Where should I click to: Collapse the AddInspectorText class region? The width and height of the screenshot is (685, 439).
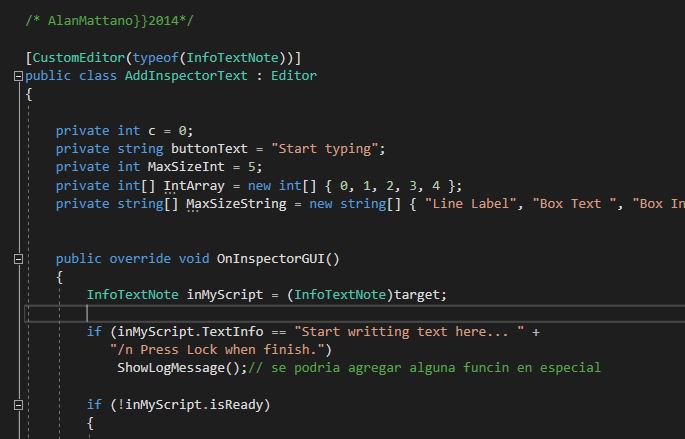(x=18, y=76)
